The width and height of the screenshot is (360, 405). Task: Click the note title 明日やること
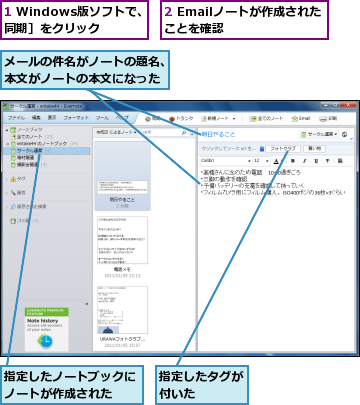point(218,134)
